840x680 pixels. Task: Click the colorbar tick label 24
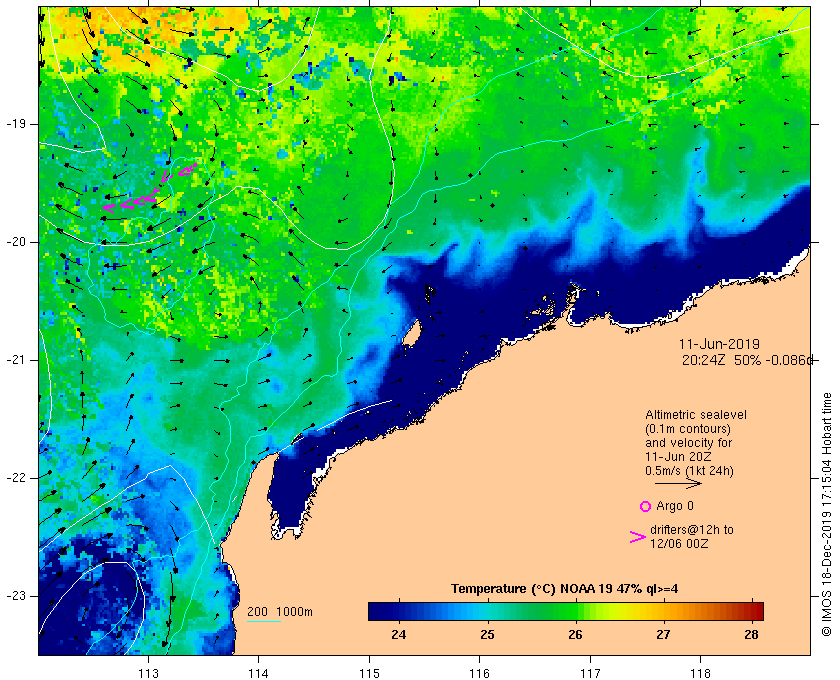tap(399, 634)
